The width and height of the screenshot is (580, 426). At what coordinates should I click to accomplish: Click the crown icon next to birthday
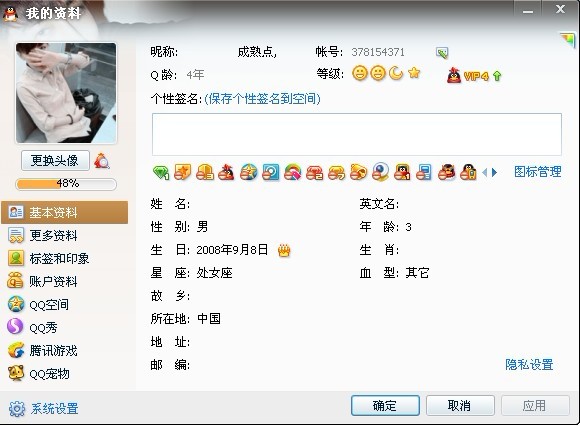(x=284, y=250)
